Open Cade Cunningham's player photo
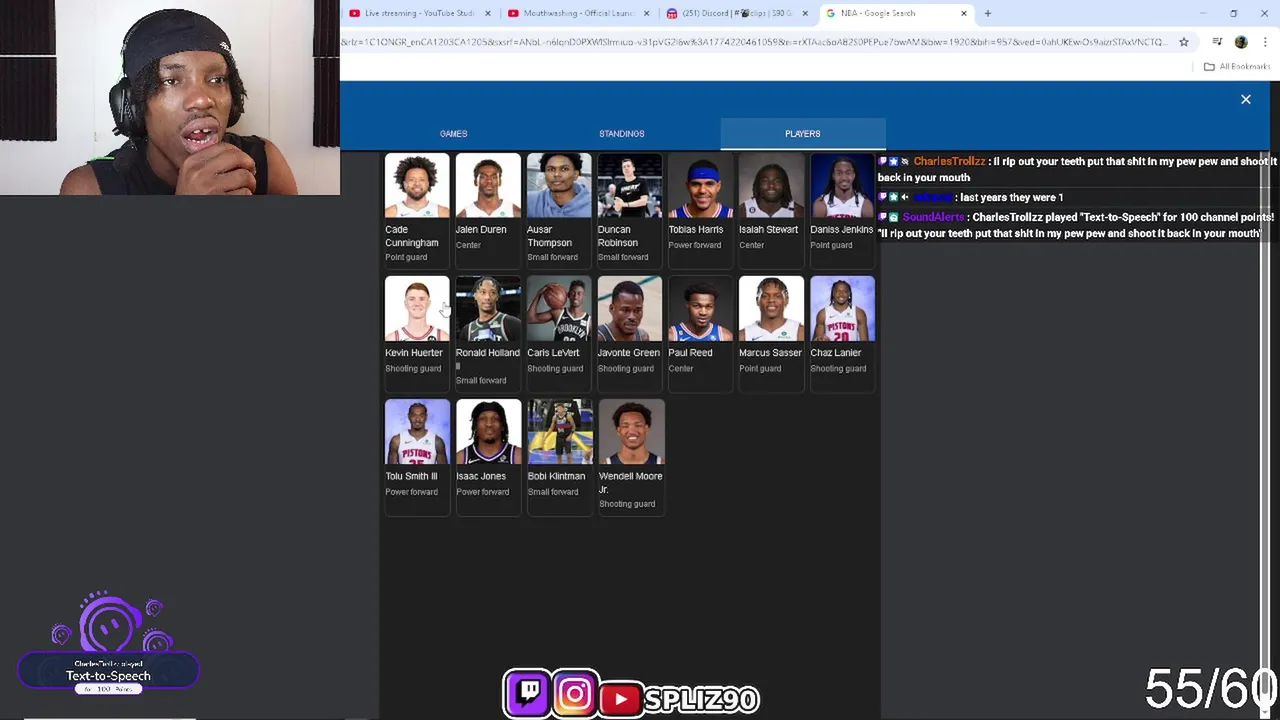 417,186
